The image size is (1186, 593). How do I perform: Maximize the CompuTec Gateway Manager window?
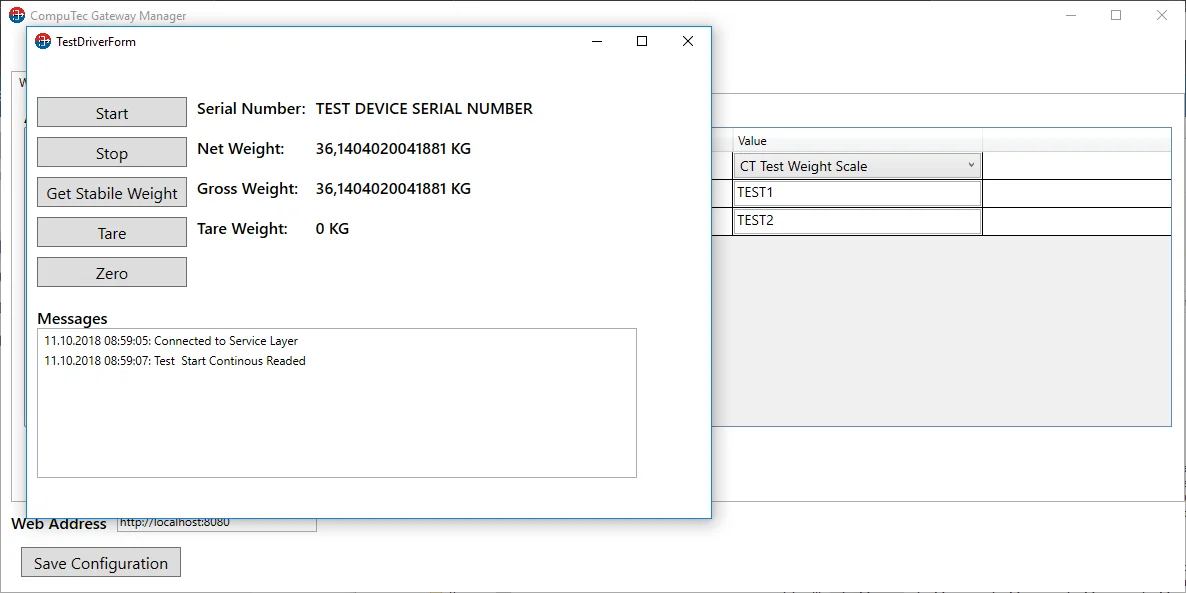pos(1116,16)
